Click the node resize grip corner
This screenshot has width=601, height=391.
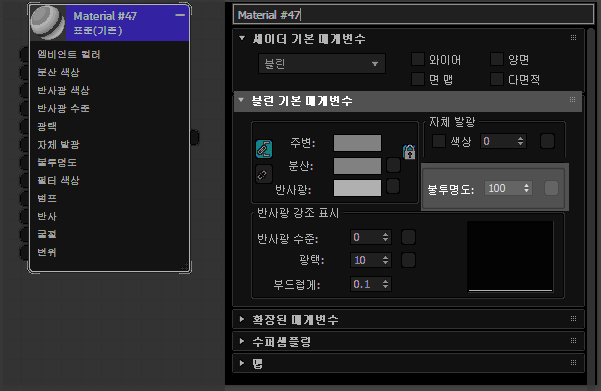[186, 267]
